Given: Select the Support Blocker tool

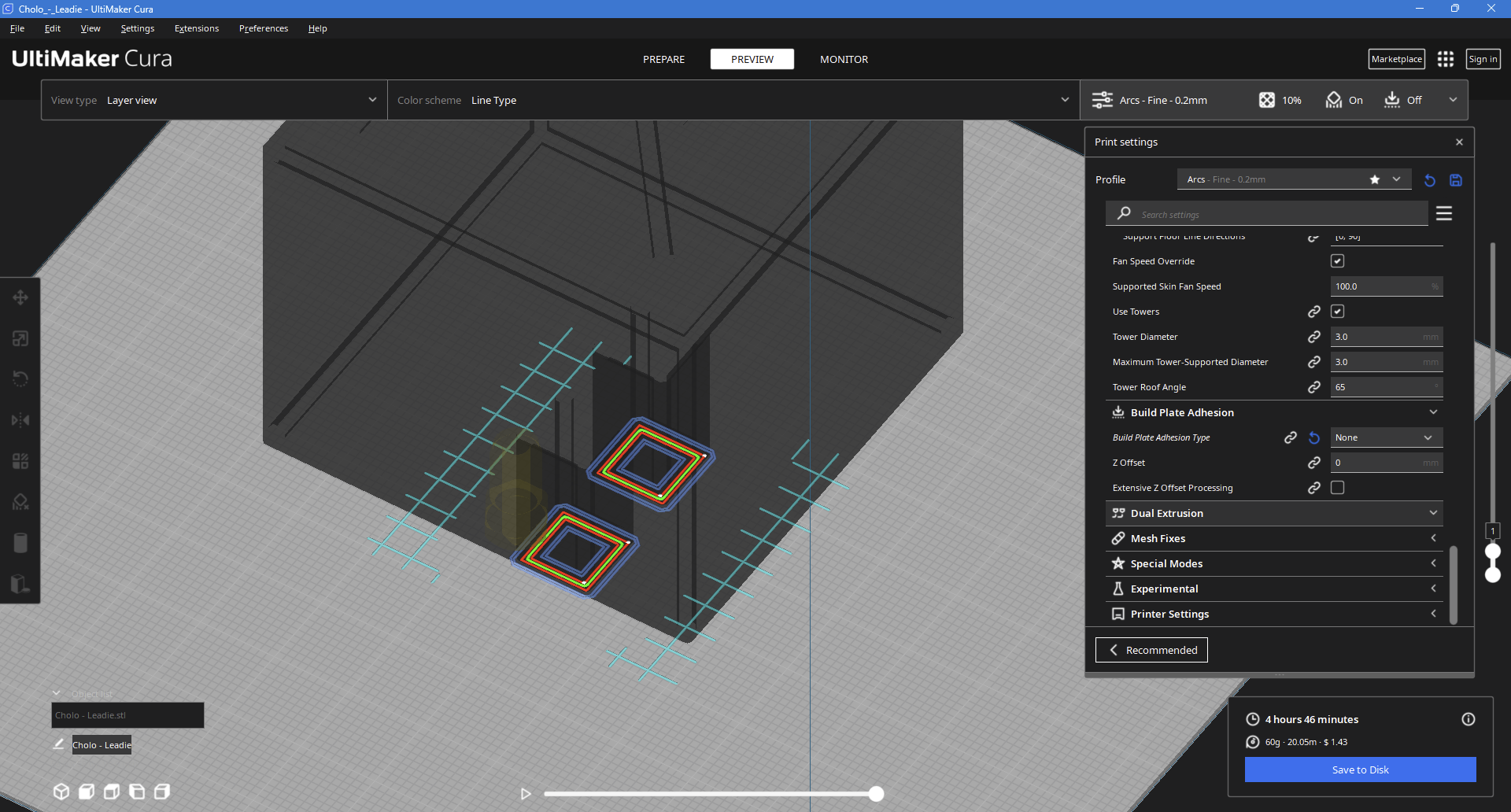Looking at the screenshot, I should point(20,501).
